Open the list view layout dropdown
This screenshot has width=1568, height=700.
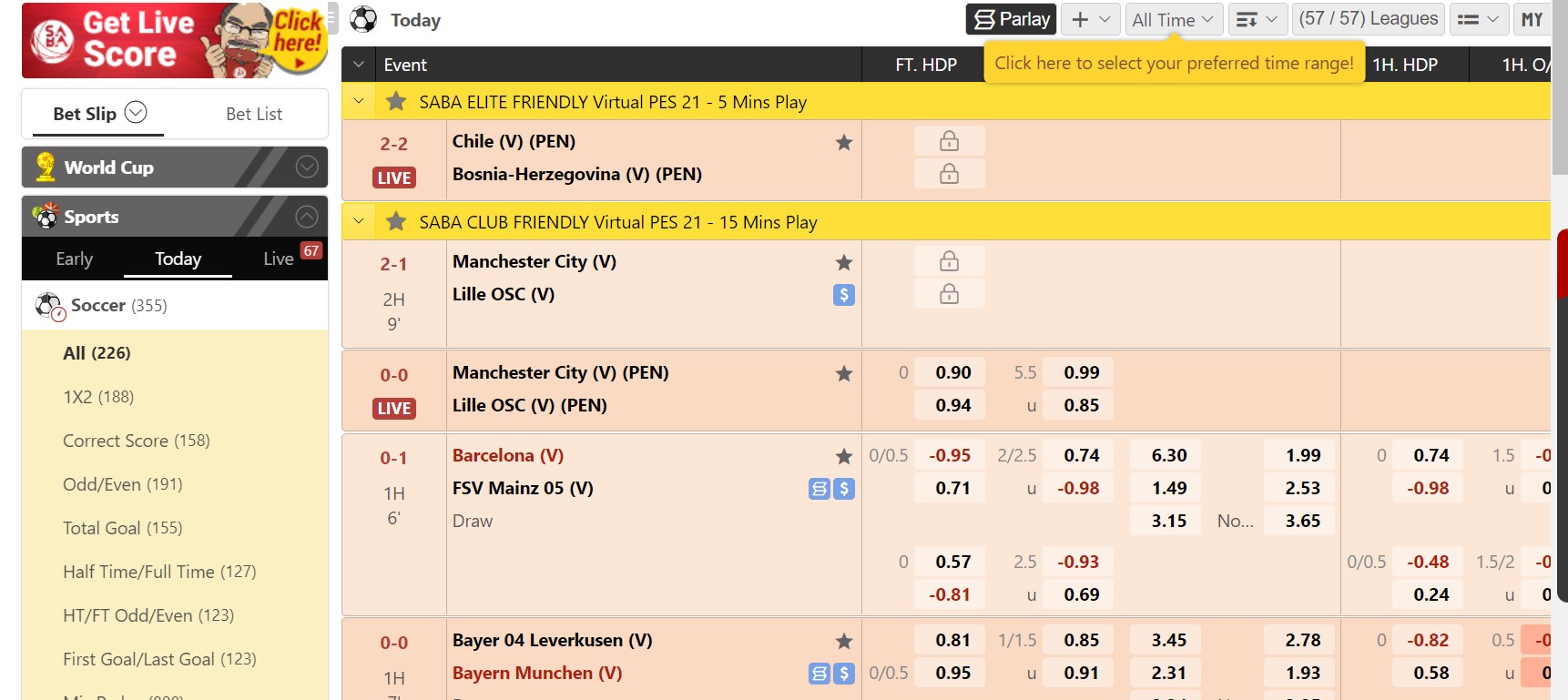click(x=1479, y=19)
